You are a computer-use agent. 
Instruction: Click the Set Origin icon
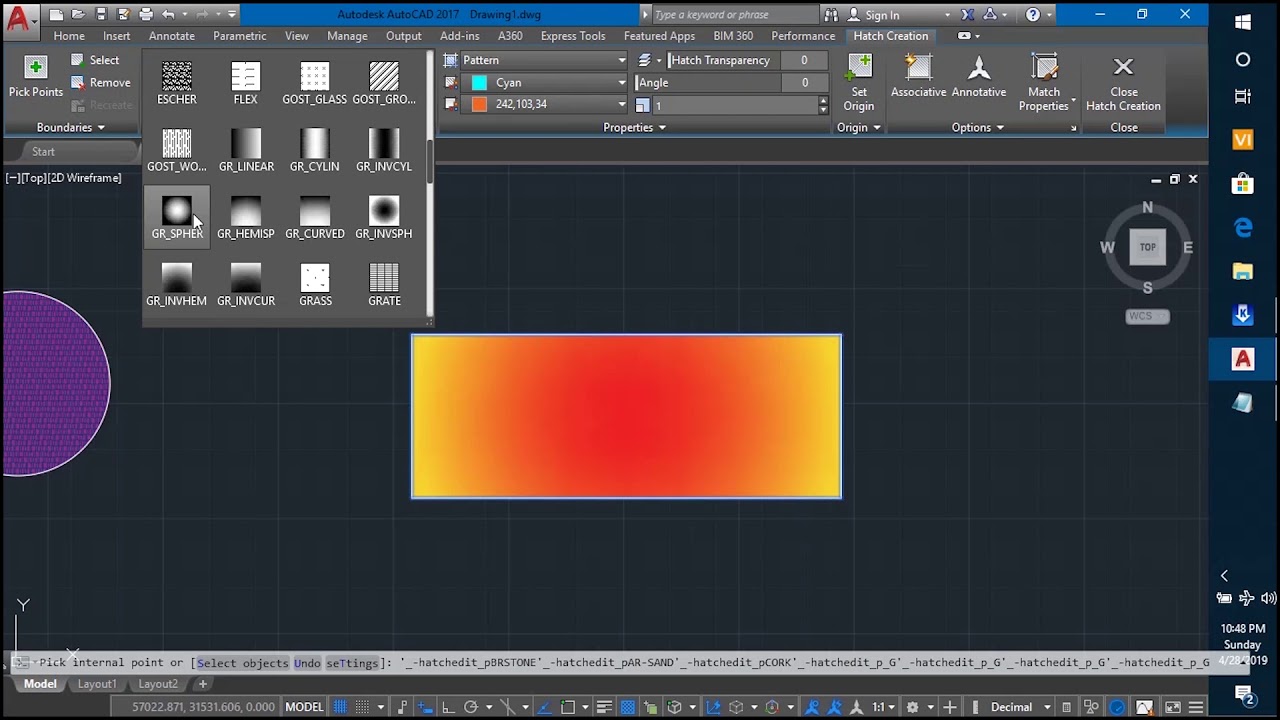859,67
